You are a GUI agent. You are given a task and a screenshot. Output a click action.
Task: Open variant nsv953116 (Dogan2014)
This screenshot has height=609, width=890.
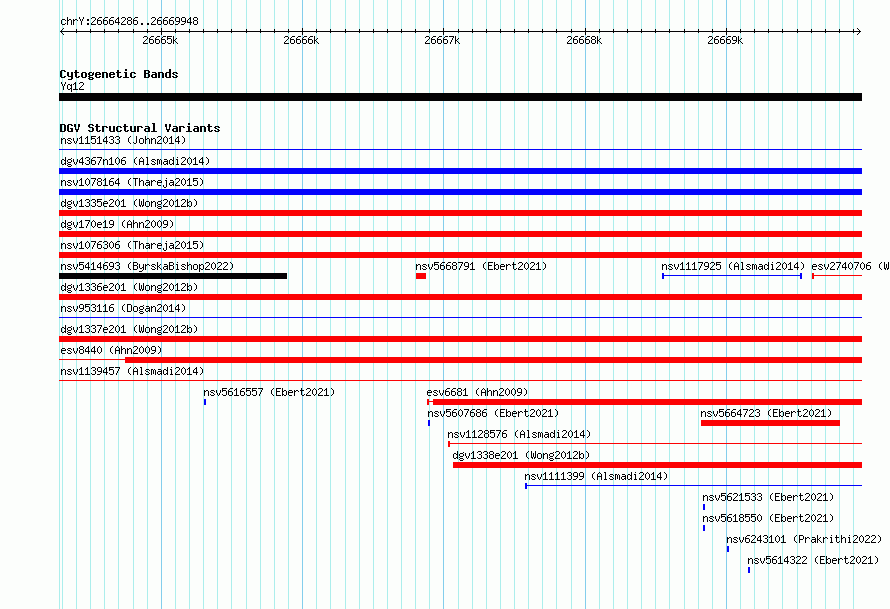tap(123, 308)
